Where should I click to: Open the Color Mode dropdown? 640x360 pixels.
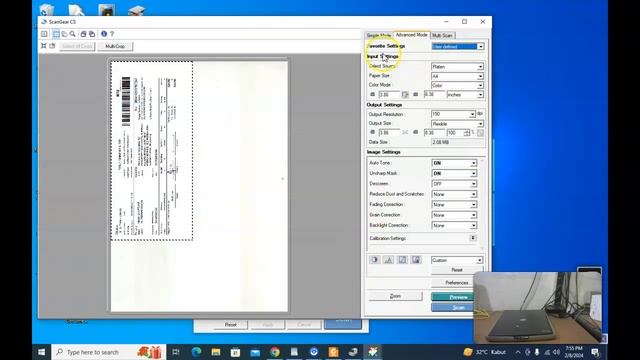458,85
